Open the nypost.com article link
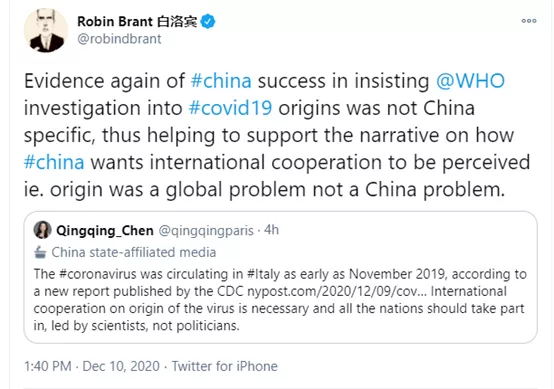Viewport: 554px width, 389px height. point(337,291)
